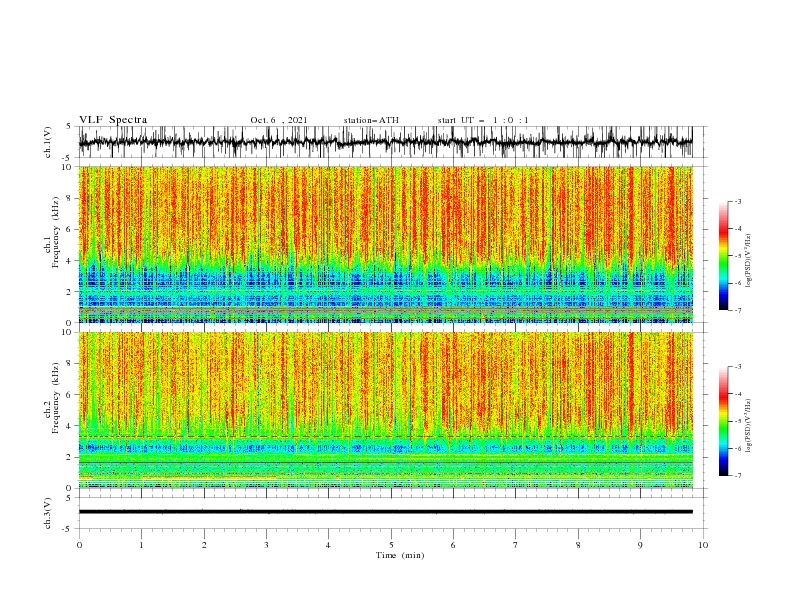The image size is (792, 612).
Task: Click time axis tick label "3"
Action: pos(266,545)
